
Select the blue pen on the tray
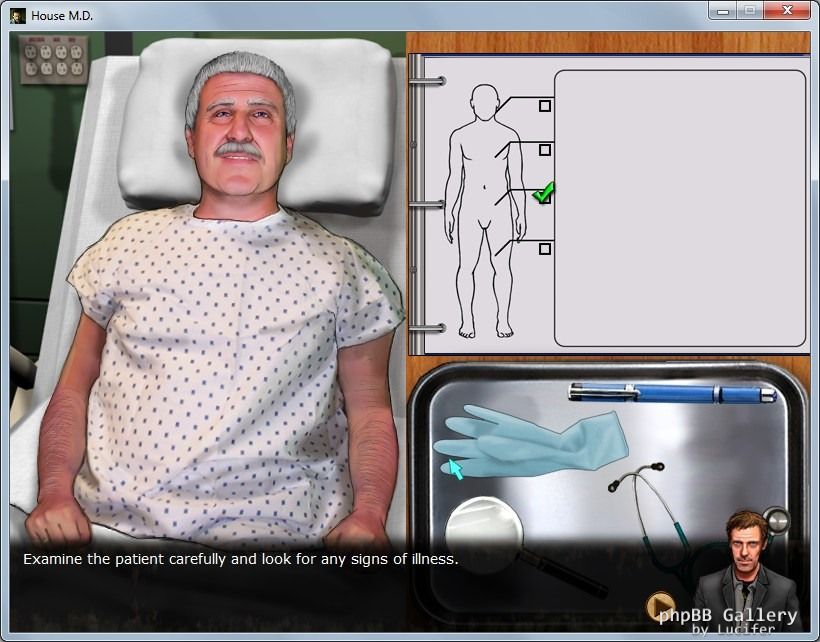[x=672, y=393]
